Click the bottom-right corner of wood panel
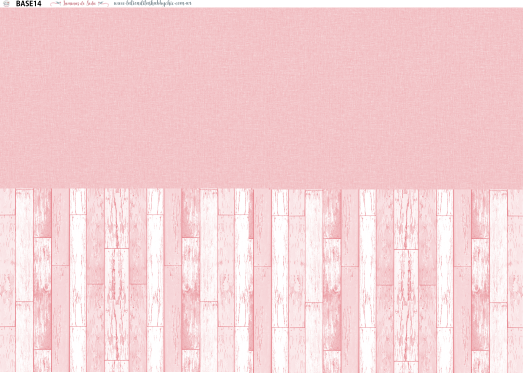Image resolution: width=523 pixels, height=373 pixels. pyautogui.click(x=522, y=370)
